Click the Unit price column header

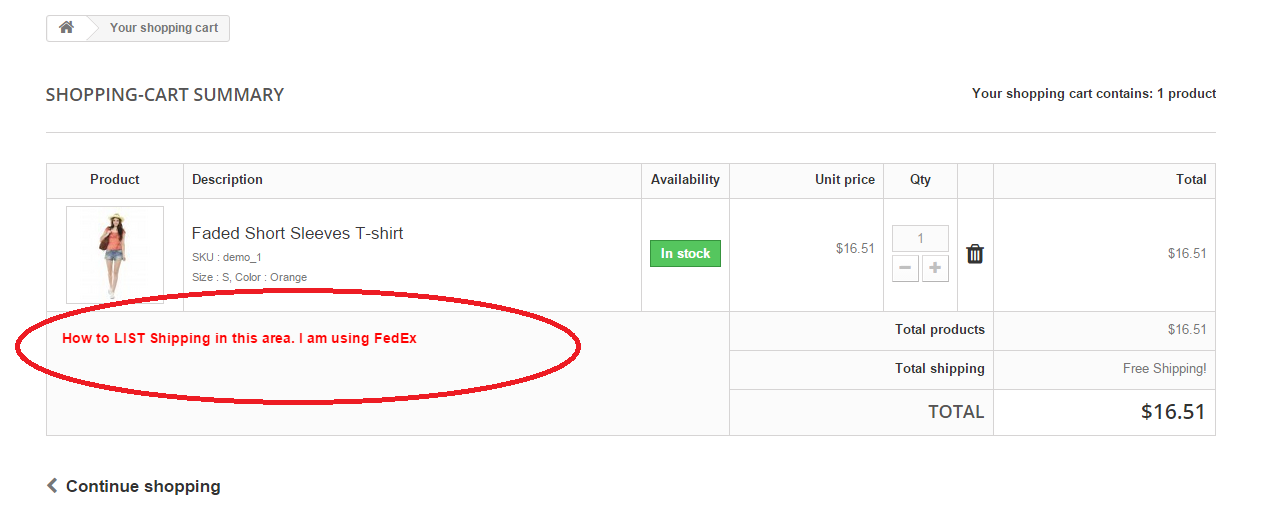coord(844,180)
